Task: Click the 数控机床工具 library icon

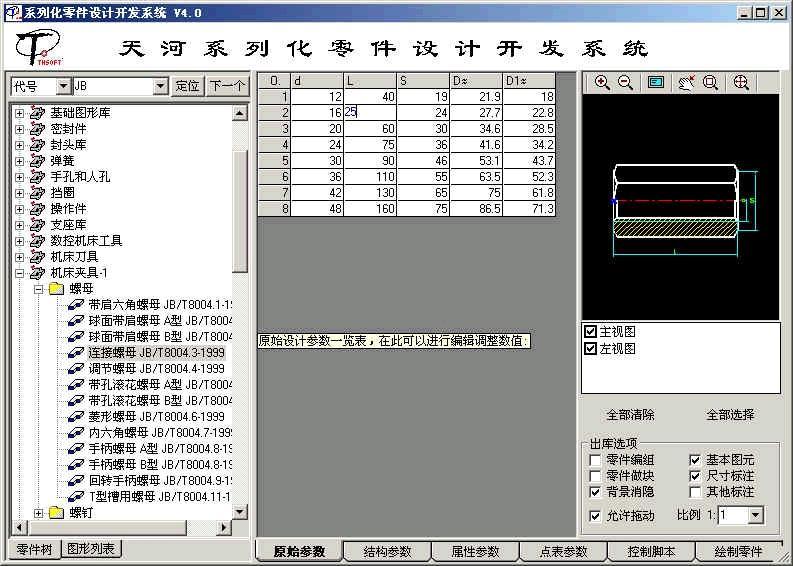Action: (37, 241)
